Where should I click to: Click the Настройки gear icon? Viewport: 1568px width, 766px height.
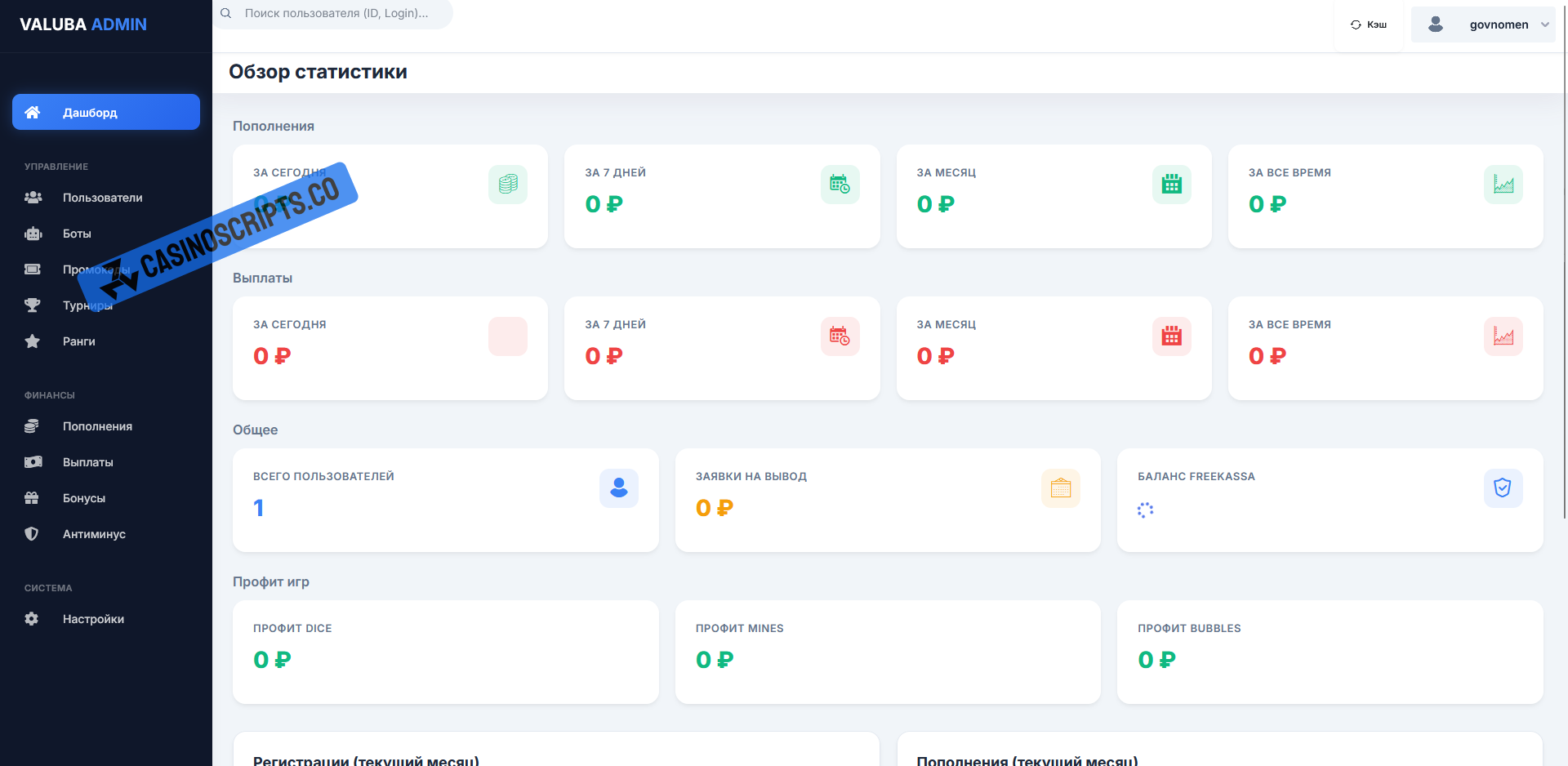click(x=32, y=619)
